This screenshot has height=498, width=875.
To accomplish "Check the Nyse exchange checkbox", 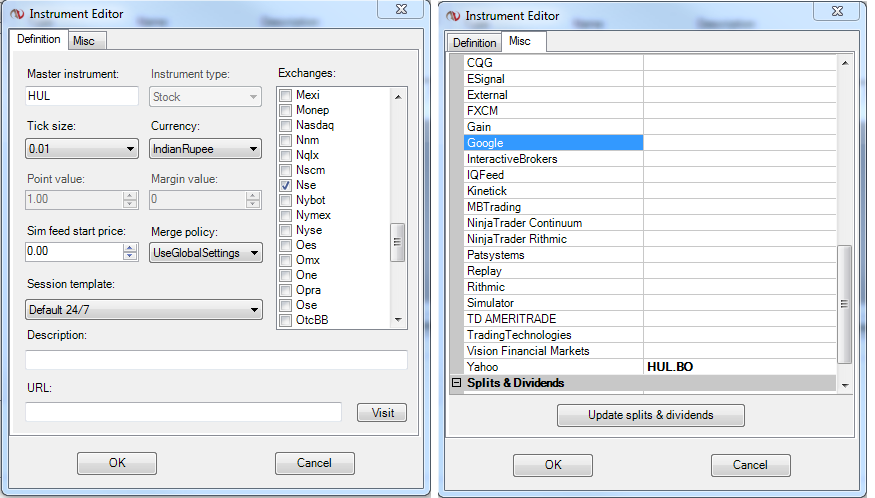I will tap(286, 230).
